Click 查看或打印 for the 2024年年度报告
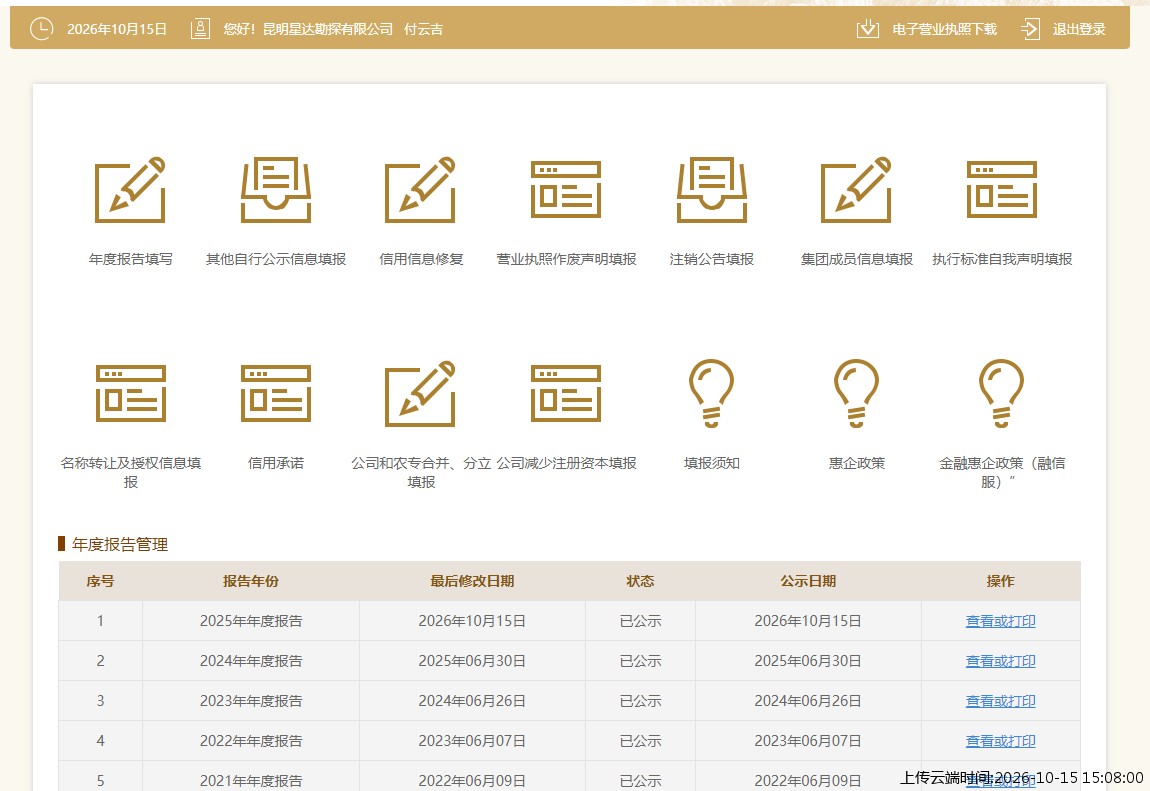 tap(1000, 661)
